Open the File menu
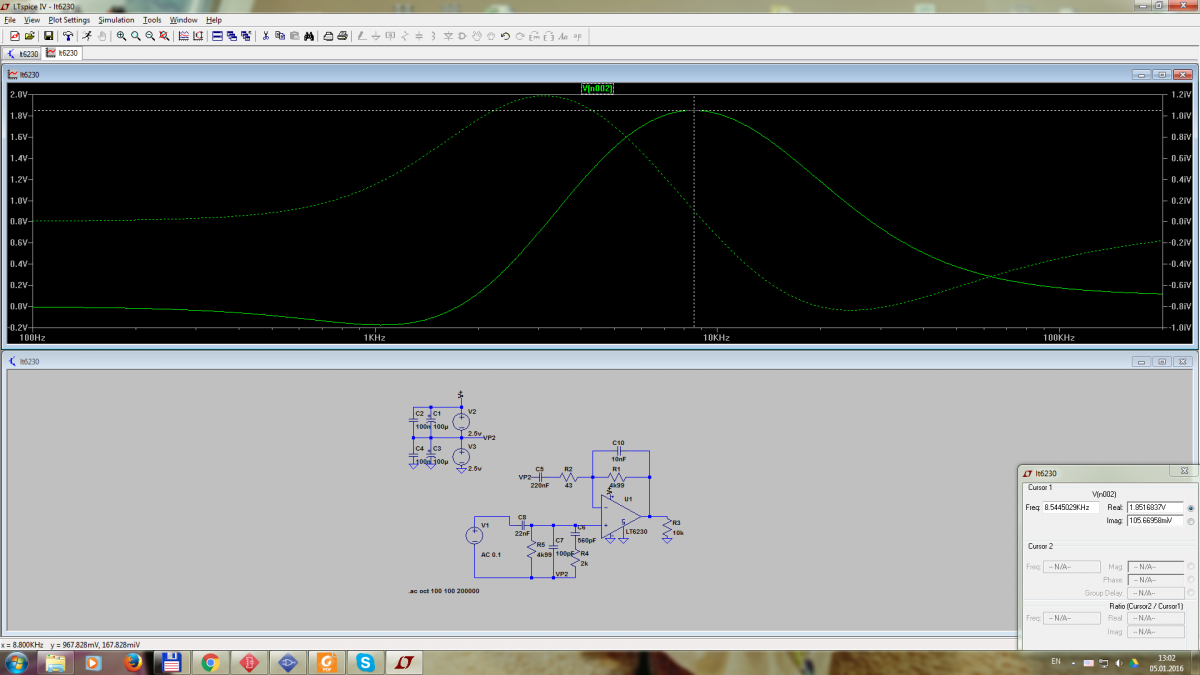 click(x=10, y=20)
